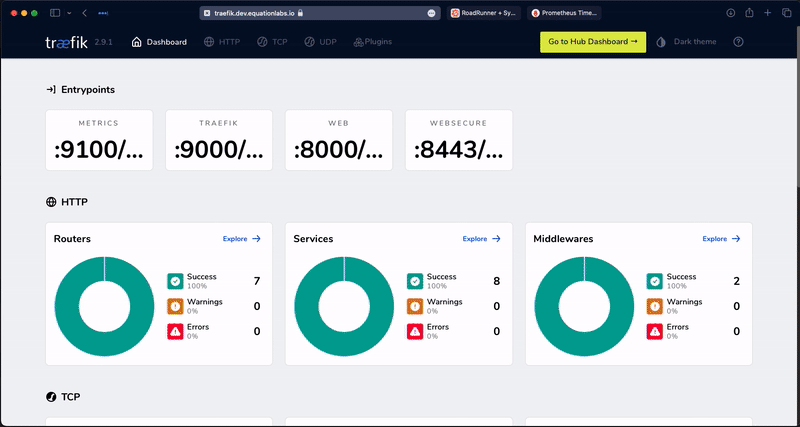Viewport: 800px width, 427px height.
Task: Switch to the HTTP tab
Action: 222,42
